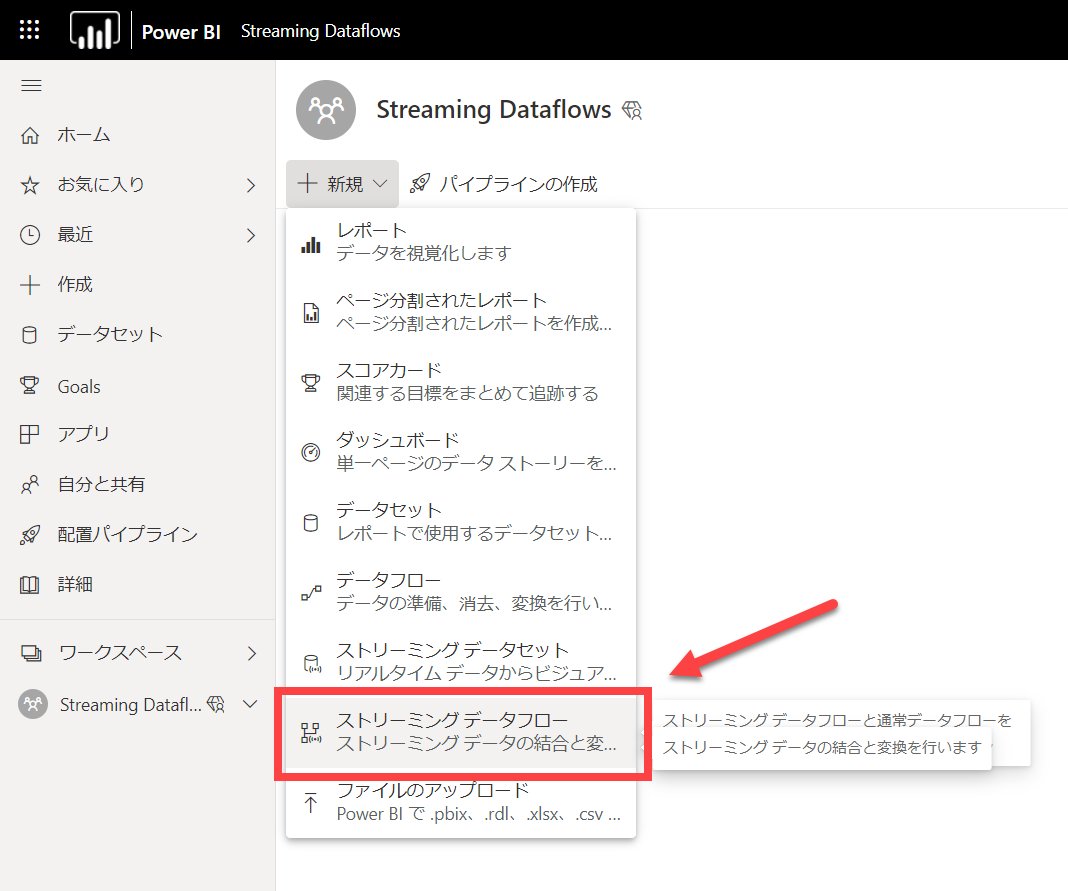Collapse the navigation pane hamburger icon
This screenshot has width=1068, height=891.
click(x=31, y=85)
